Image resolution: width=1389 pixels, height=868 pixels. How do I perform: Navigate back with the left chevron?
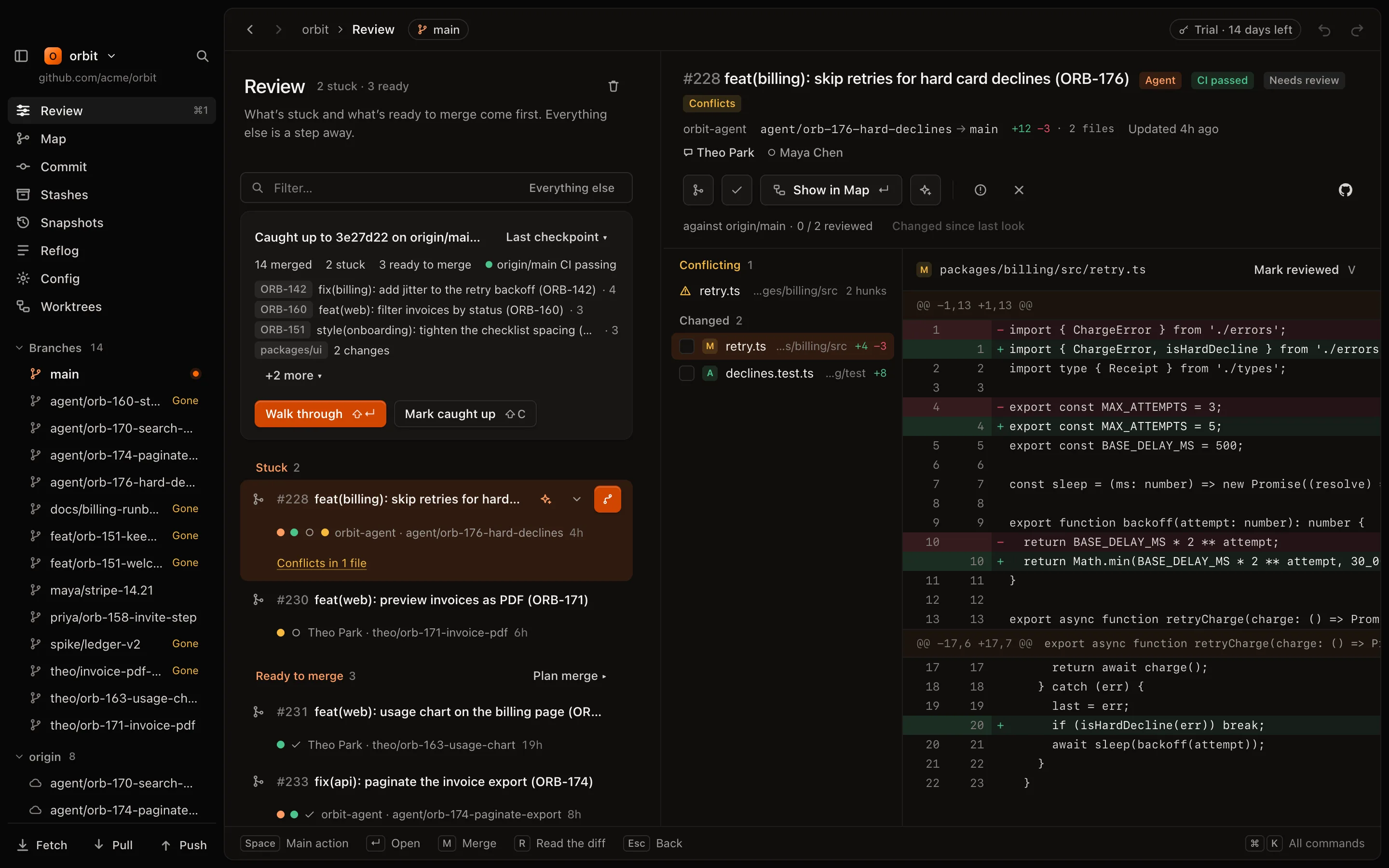[x=250, y=29]
